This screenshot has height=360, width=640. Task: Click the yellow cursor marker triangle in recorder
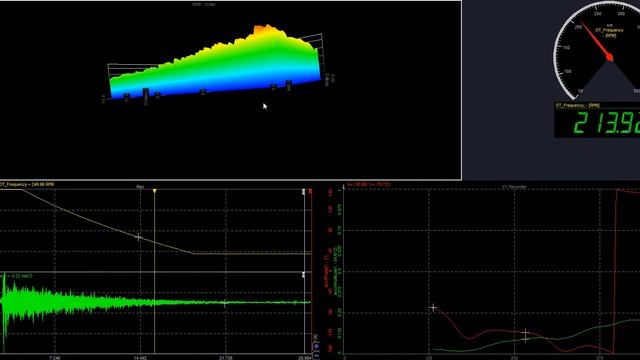click(154, 191)
